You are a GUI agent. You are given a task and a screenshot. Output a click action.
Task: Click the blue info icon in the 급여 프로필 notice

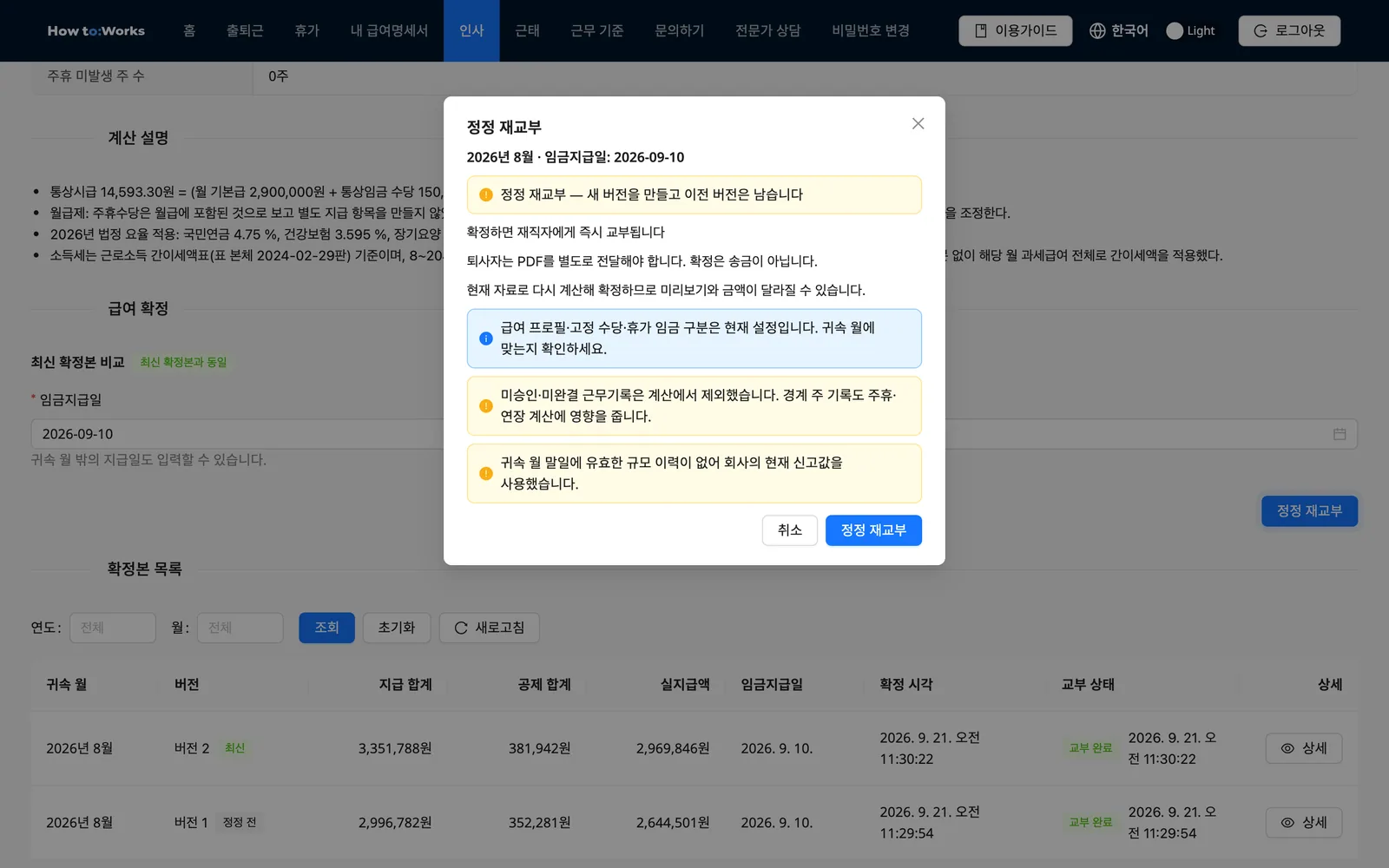pos(486,339)
